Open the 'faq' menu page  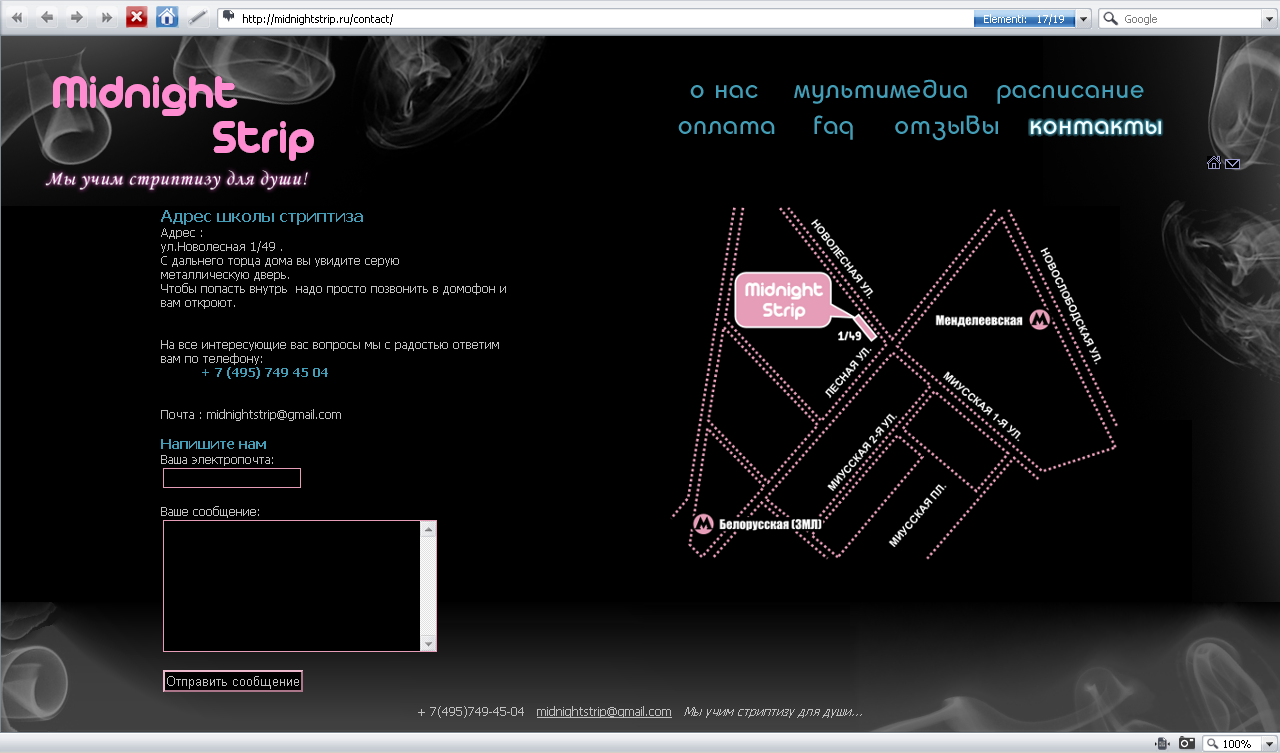tap(833, 127)
